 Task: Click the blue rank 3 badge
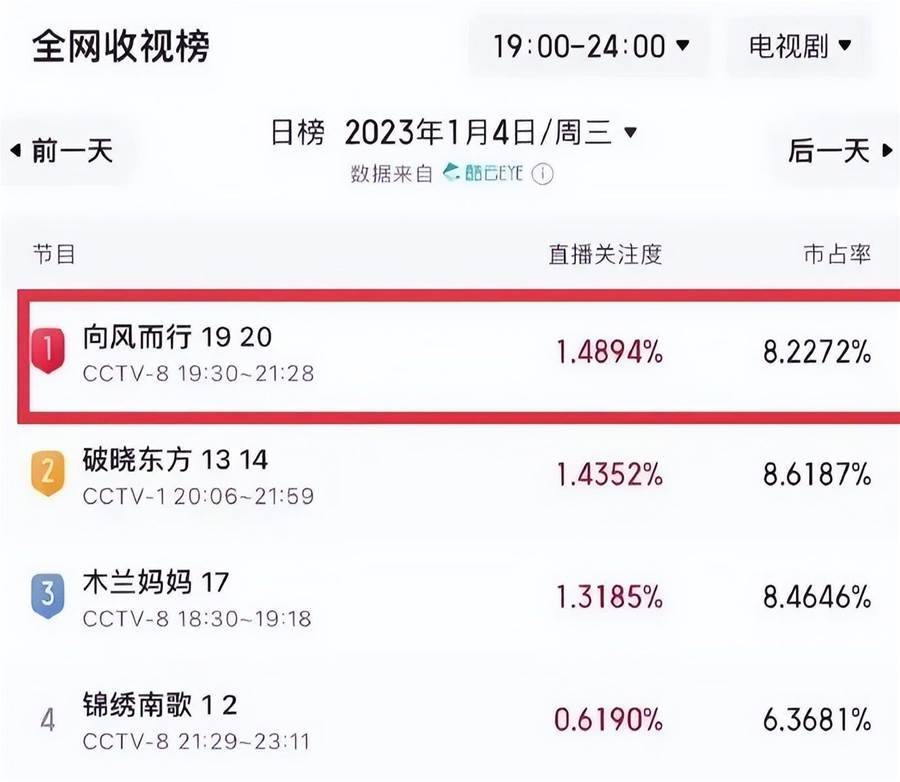48,596
